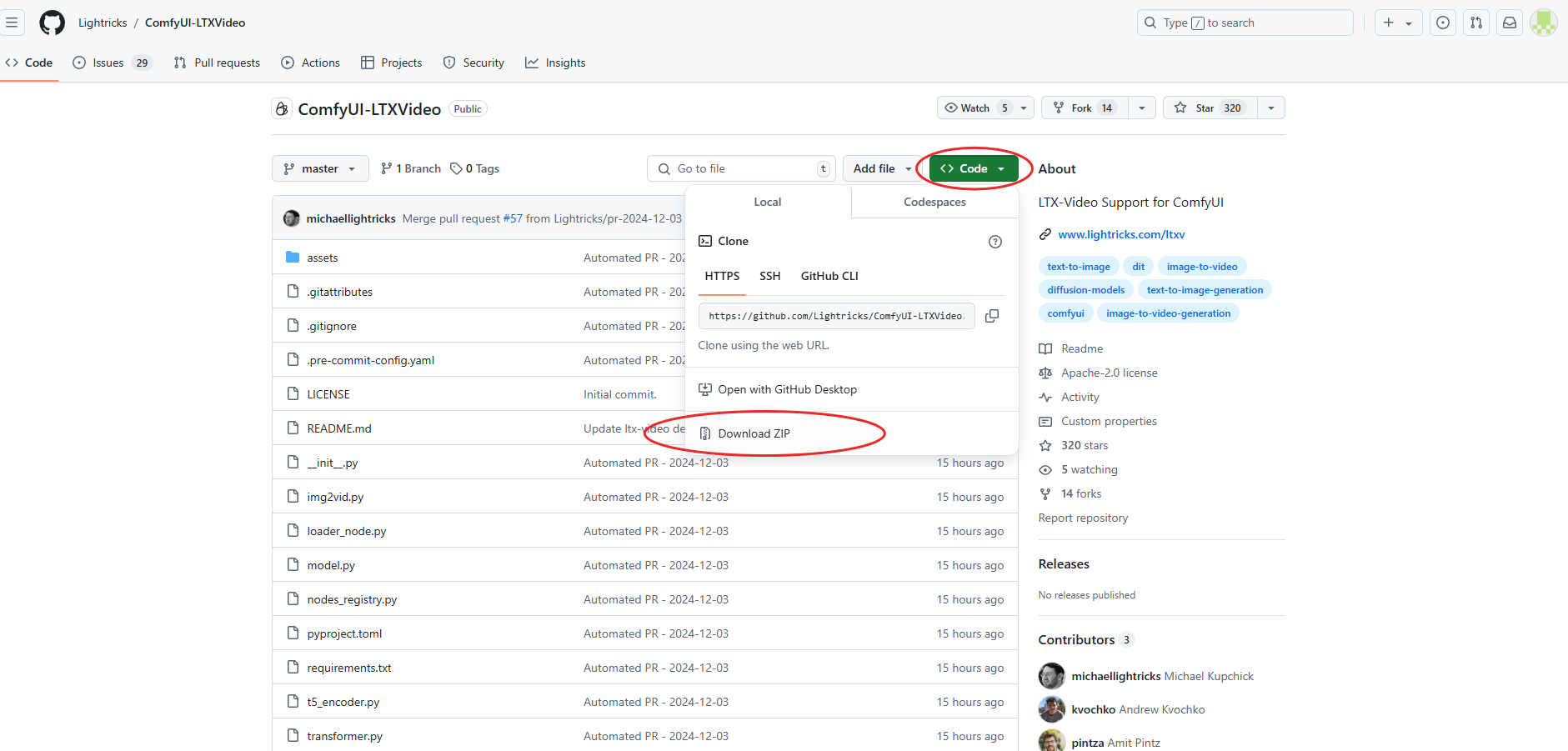Open the notifications inbox icon
This screenshot has width=1568, height=751.
tap(1510, 23)
